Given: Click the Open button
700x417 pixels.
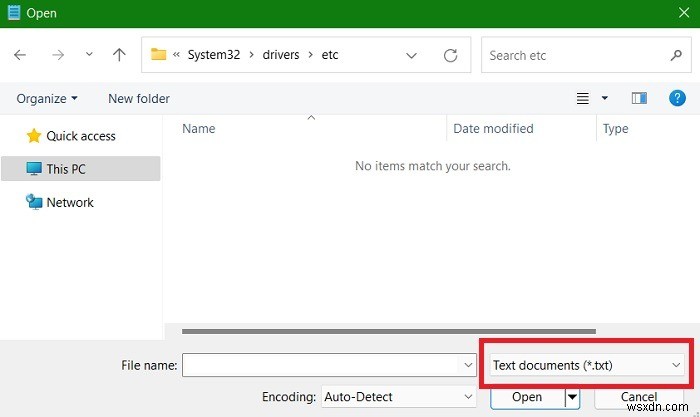Looking at the screenshot, I should tap(527, 397).
